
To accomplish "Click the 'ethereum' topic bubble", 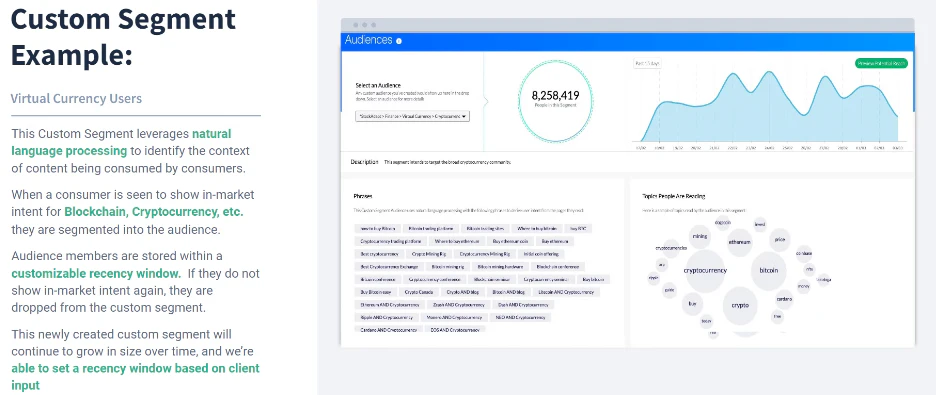I will tap(739, 242).
